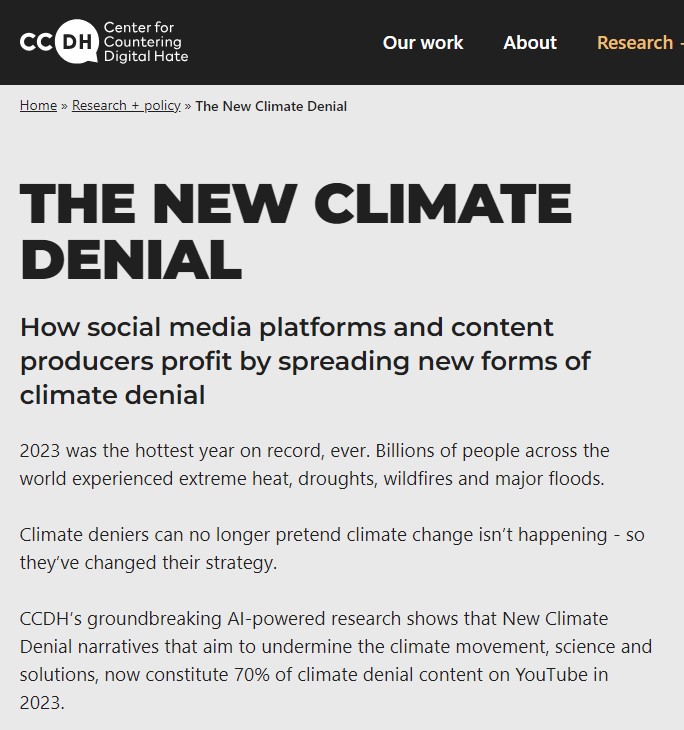Viewport: 684px width, 730px height.
Task: Click the Center for Countering Digital Hate wordmark
Action: [146, 42]
